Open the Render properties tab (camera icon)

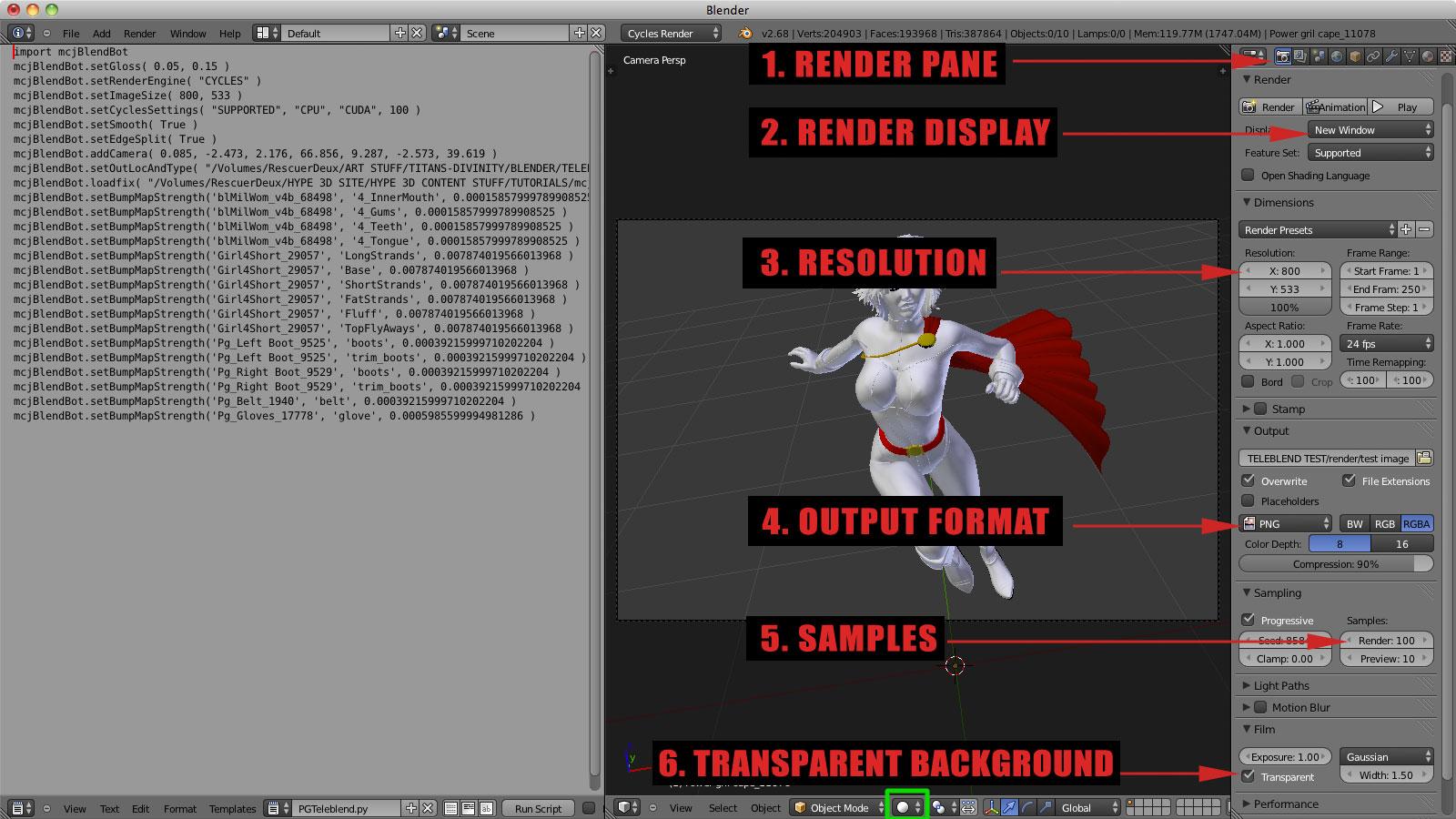1282,56
